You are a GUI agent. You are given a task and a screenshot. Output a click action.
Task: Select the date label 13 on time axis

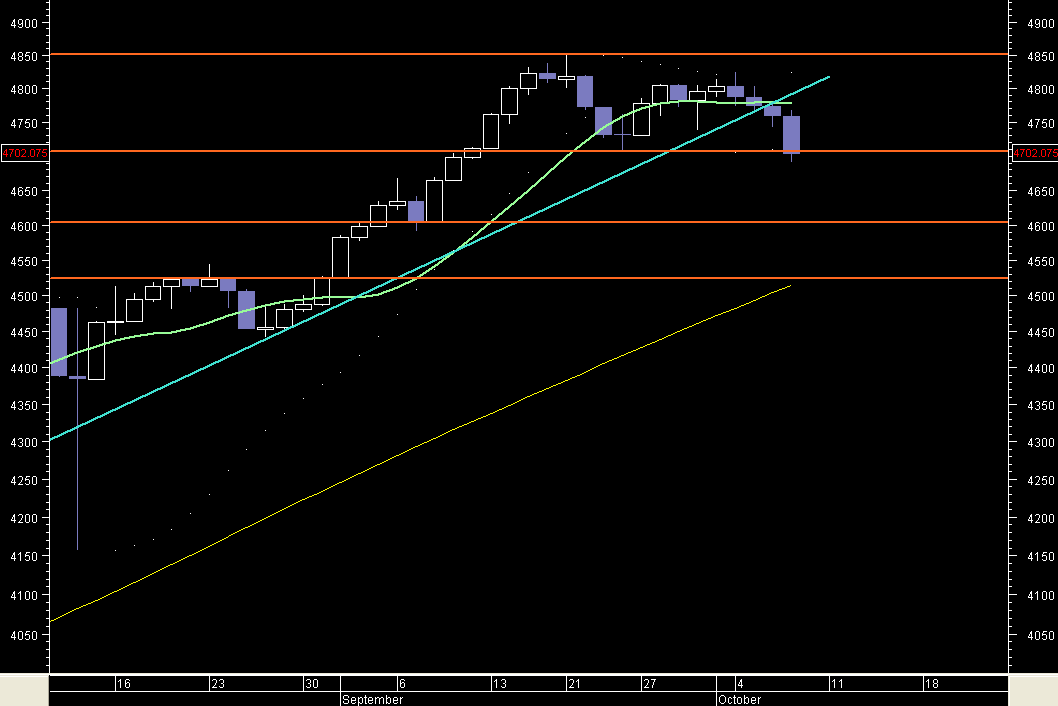tap(499, 684)
